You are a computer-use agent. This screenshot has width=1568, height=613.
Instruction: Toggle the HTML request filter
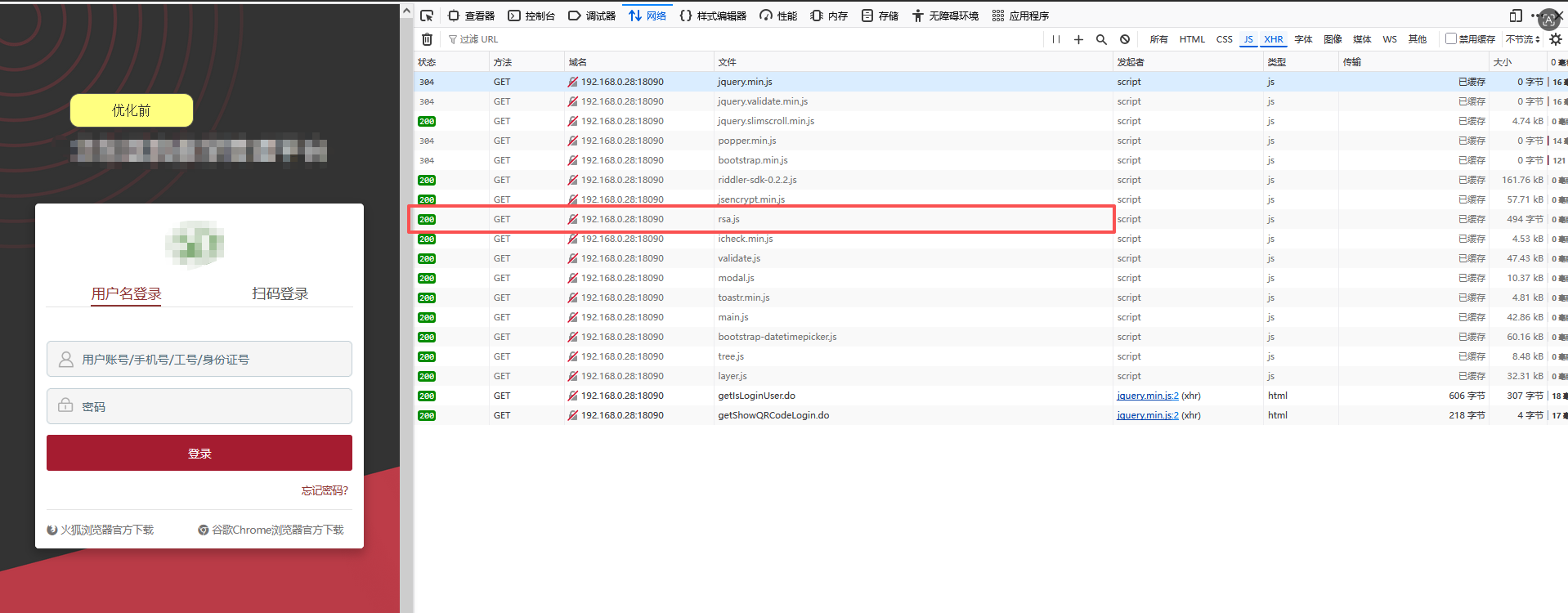[1192, 39]
